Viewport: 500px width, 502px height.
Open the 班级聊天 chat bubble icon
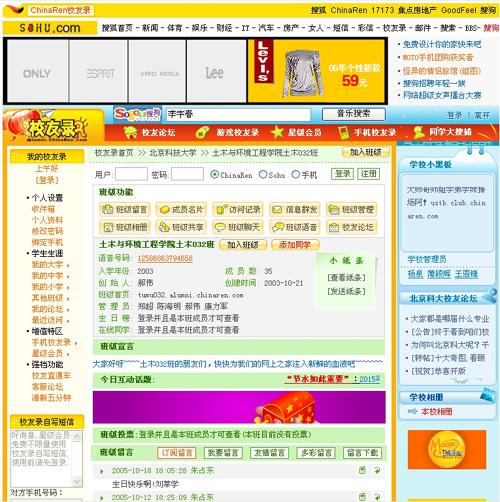pyautogui.click(x=220, y=227)
